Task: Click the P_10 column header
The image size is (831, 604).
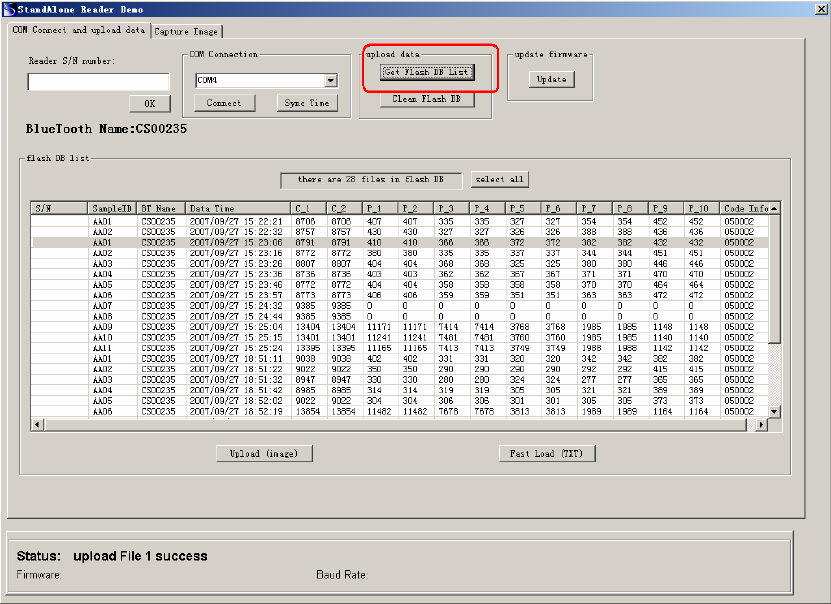Action: [x=702, y=208]
